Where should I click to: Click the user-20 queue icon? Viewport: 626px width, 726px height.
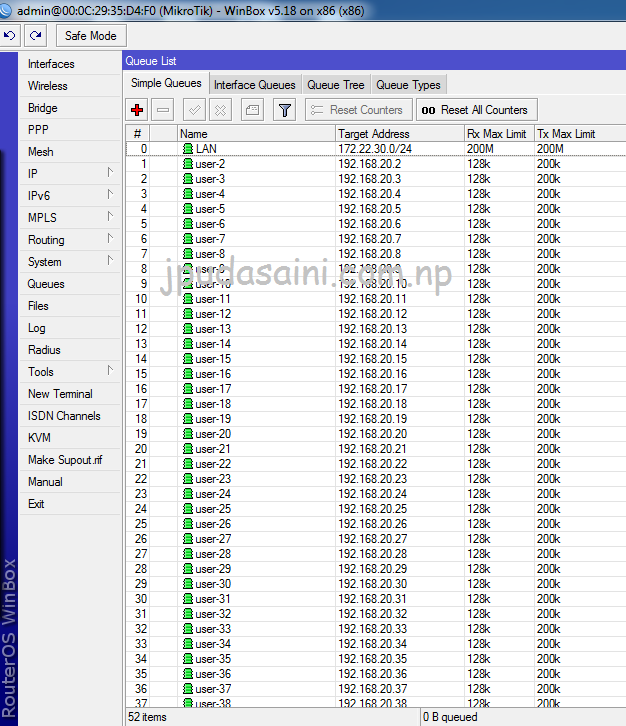(x=188, y=434)
